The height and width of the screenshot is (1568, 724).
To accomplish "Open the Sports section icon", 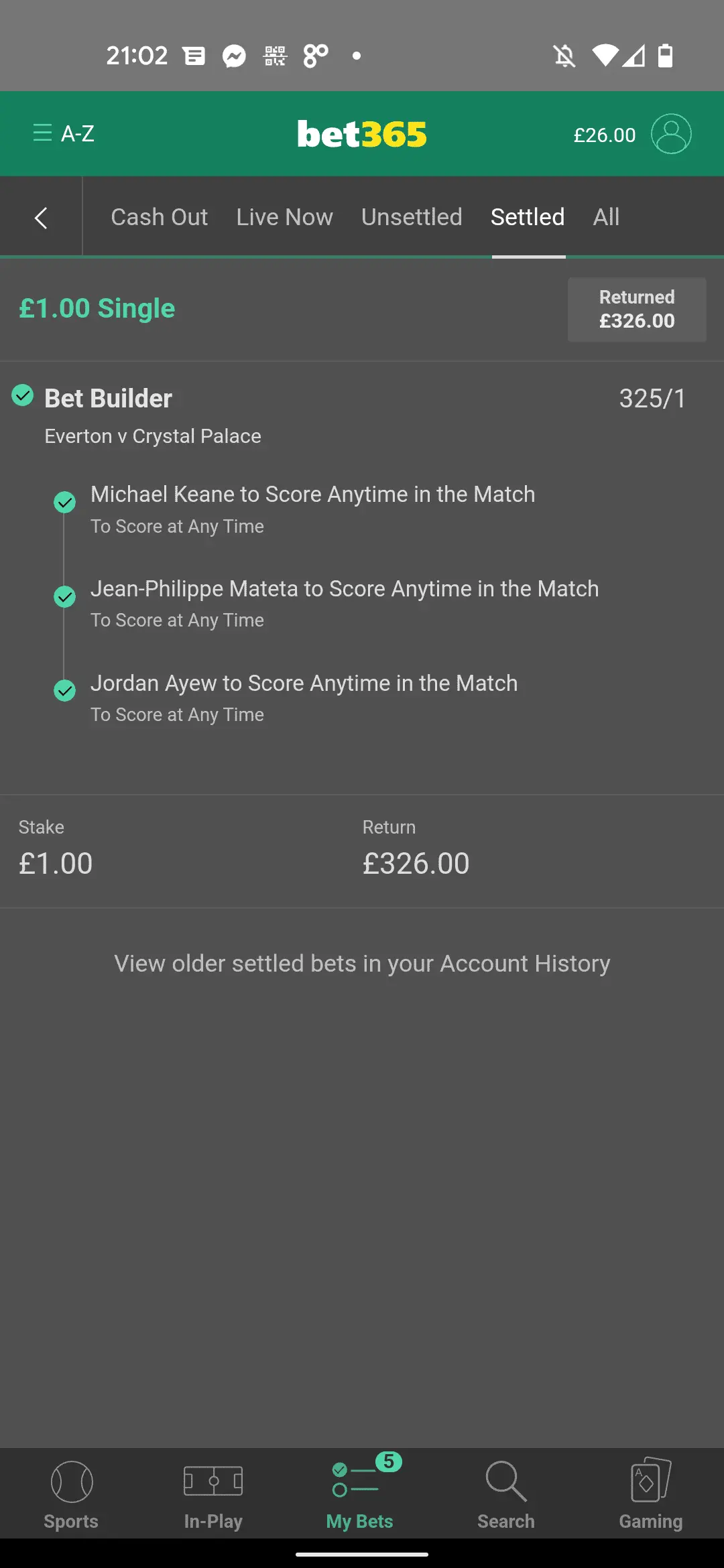I will click(71, 1482).
